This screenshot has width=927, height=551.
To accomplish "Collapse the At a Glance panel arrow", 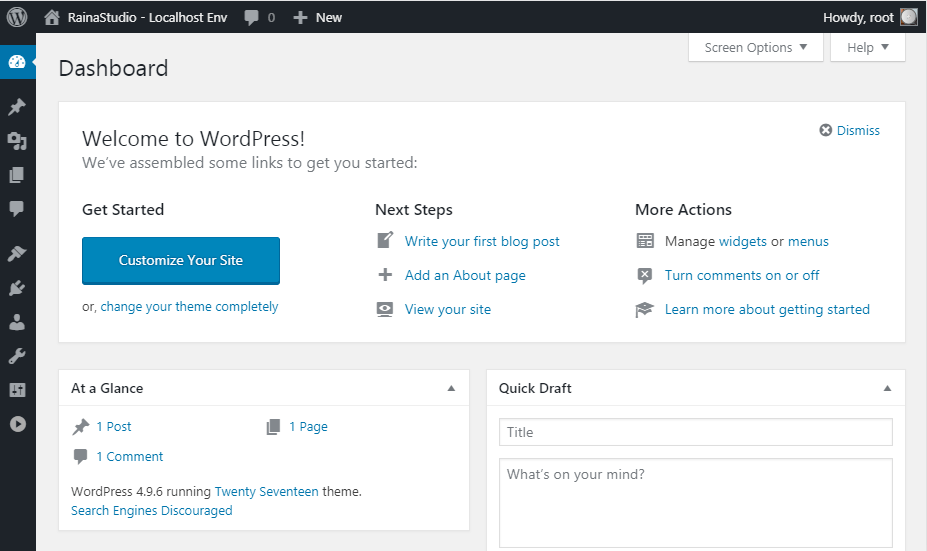I will click(x=451, y=388).
